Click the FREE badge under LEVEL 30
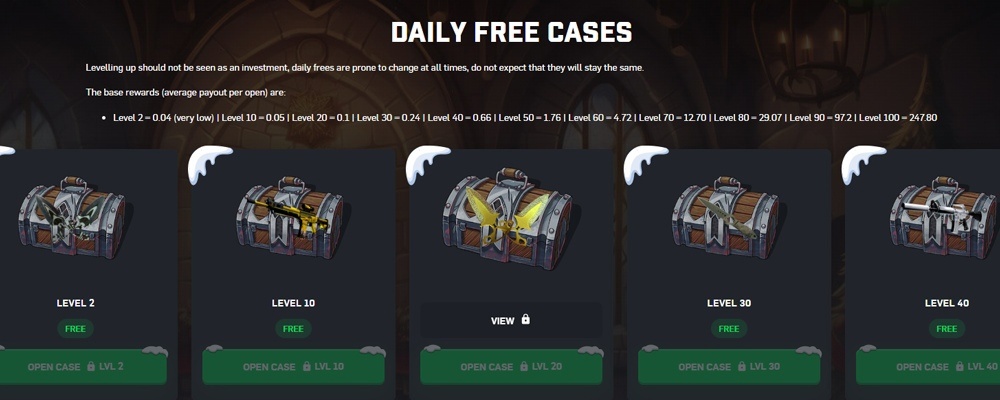 click(729, 329)
